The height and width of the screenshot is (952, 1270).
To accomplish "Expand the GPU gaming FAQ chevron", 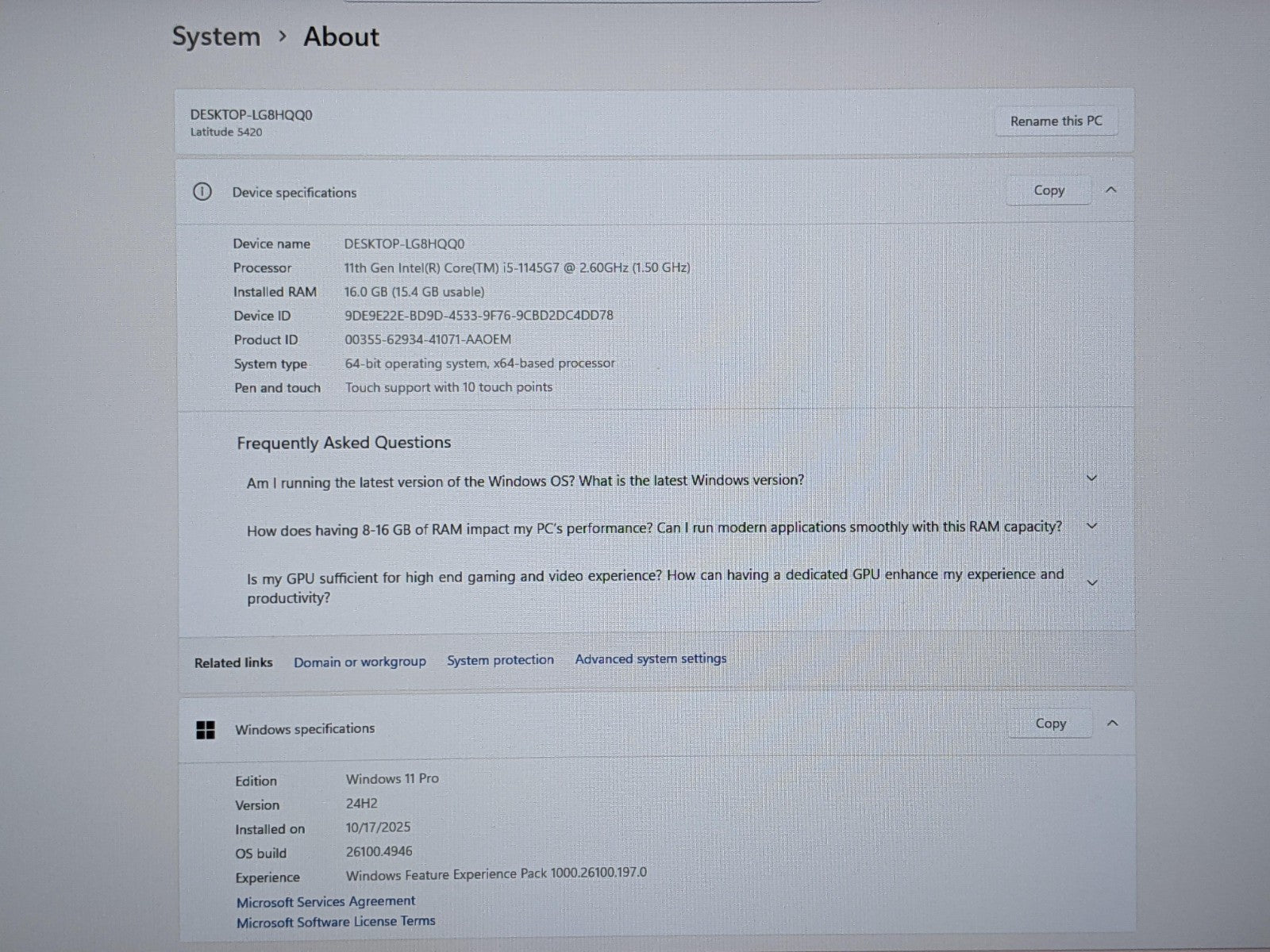I will pyautogui.click(x=1092, y=583).
